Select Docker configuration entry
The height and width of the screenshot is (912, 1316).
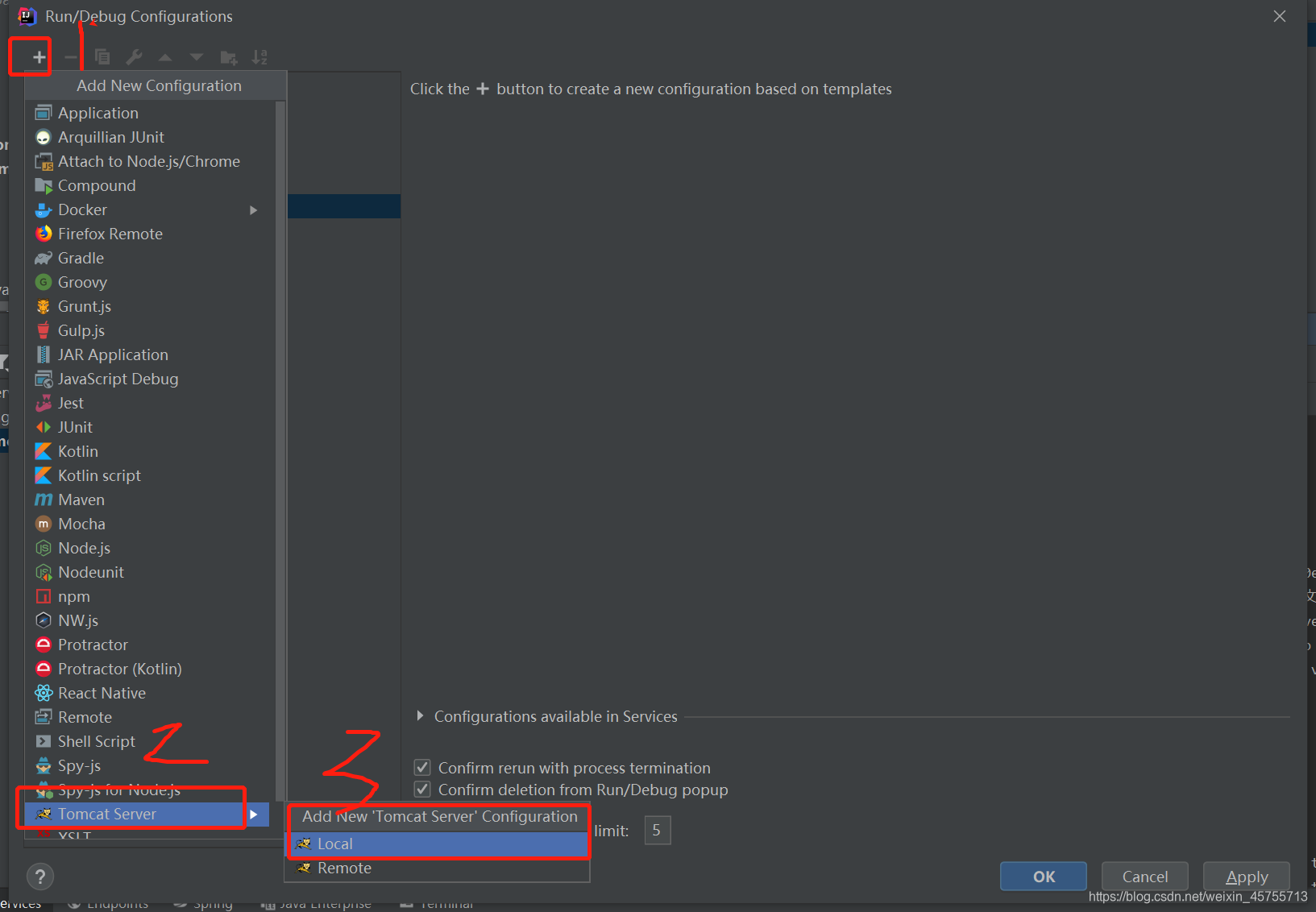(x=150, y=209)
